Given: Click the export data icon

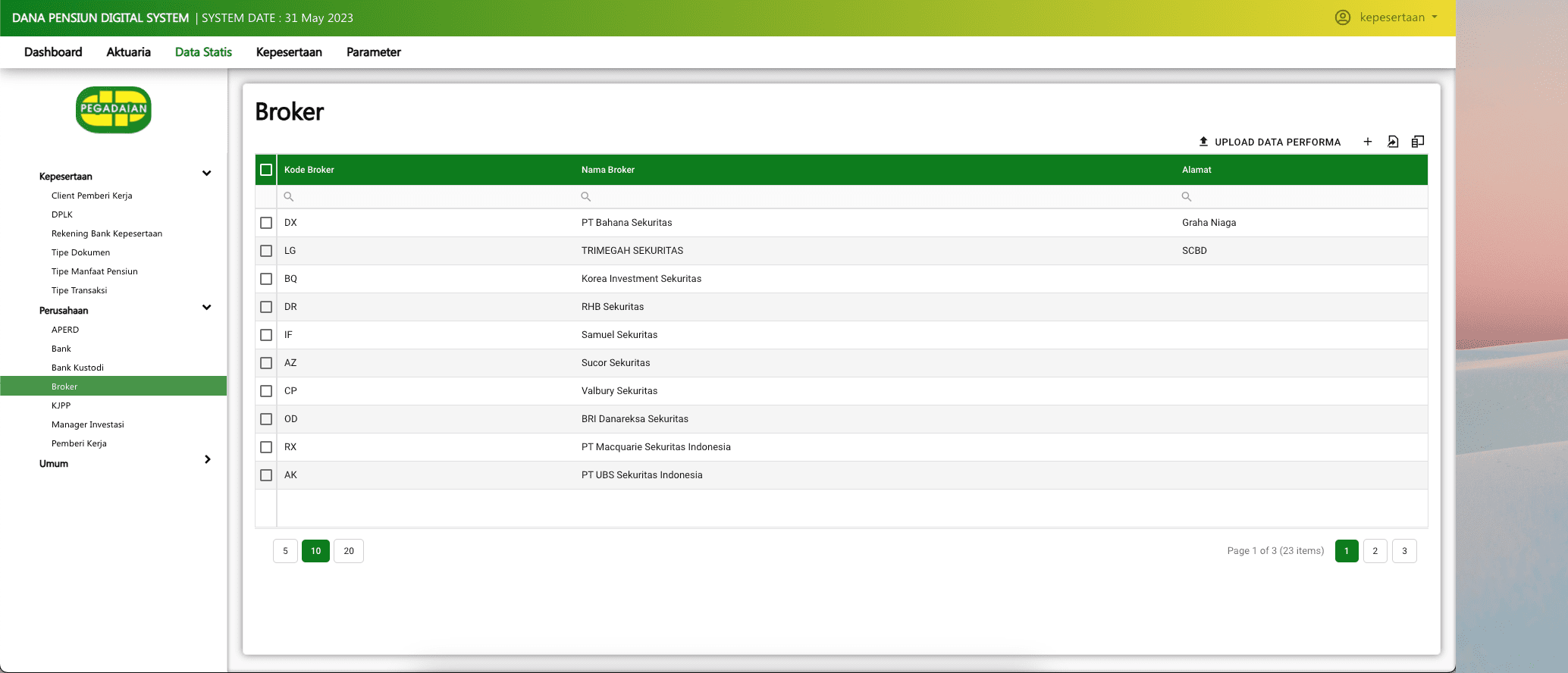Looking at the screenshot, I should click(1393, 142).
